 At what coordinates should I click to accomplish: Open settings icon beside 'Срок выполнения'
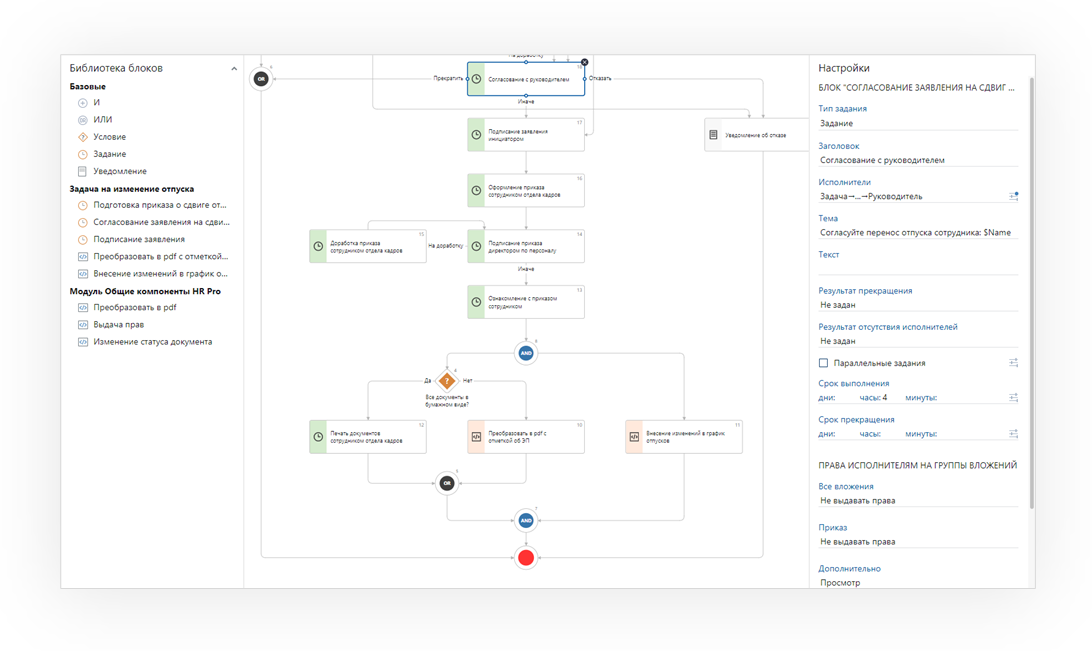tap(1013, 398)
